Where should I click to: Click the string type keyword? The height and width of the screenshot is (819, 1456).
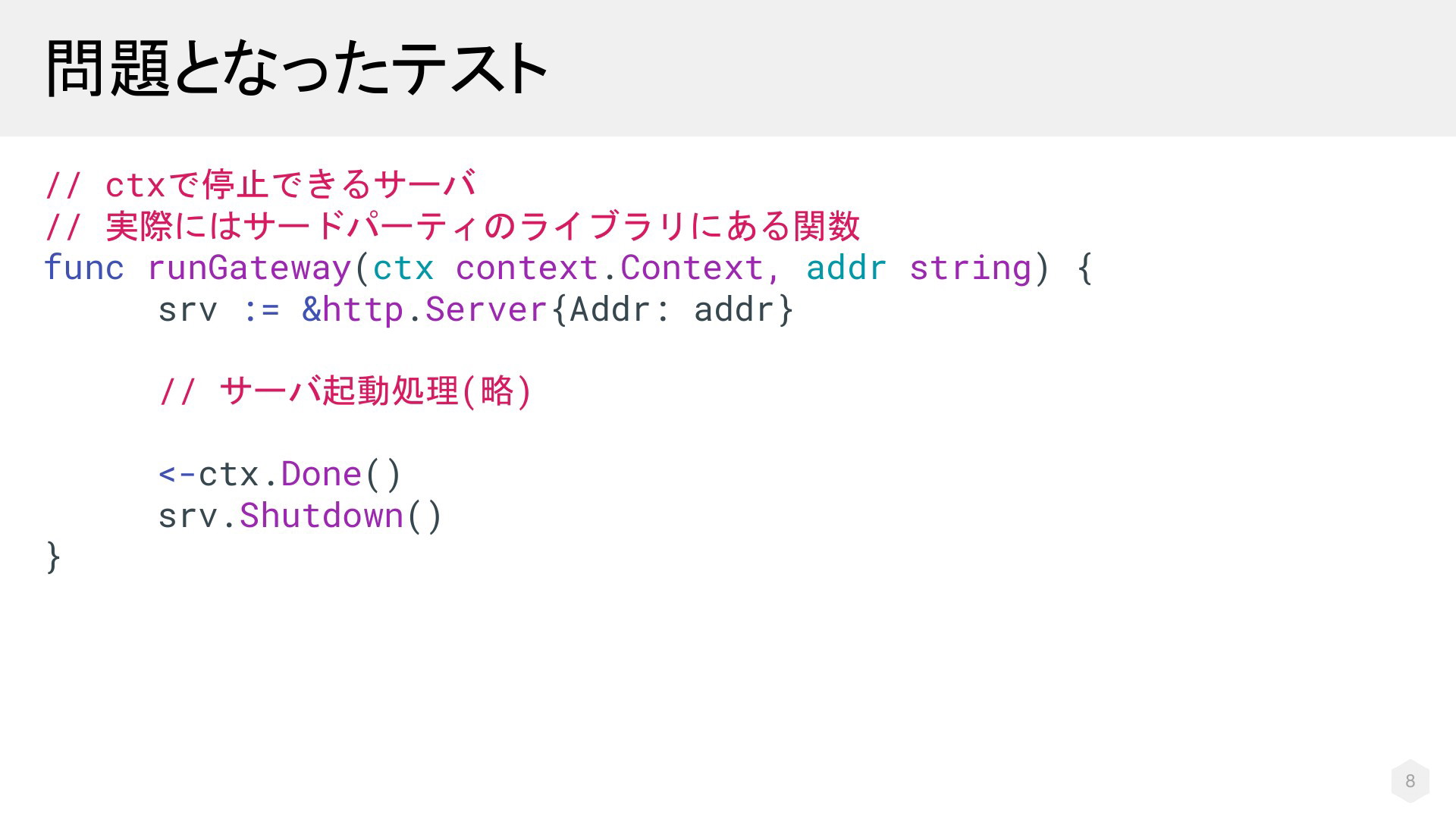click(x=971, y=268)
